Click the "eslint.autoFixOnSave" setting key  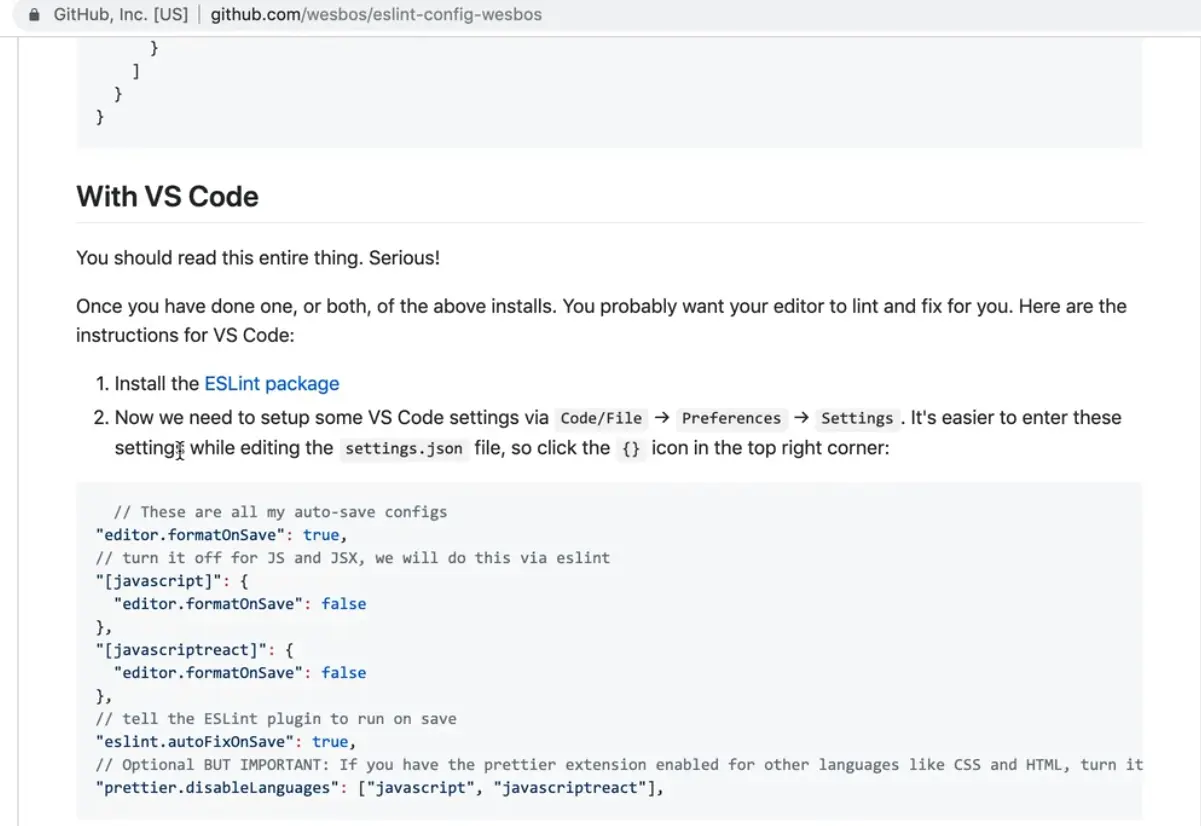coord(196,742)
